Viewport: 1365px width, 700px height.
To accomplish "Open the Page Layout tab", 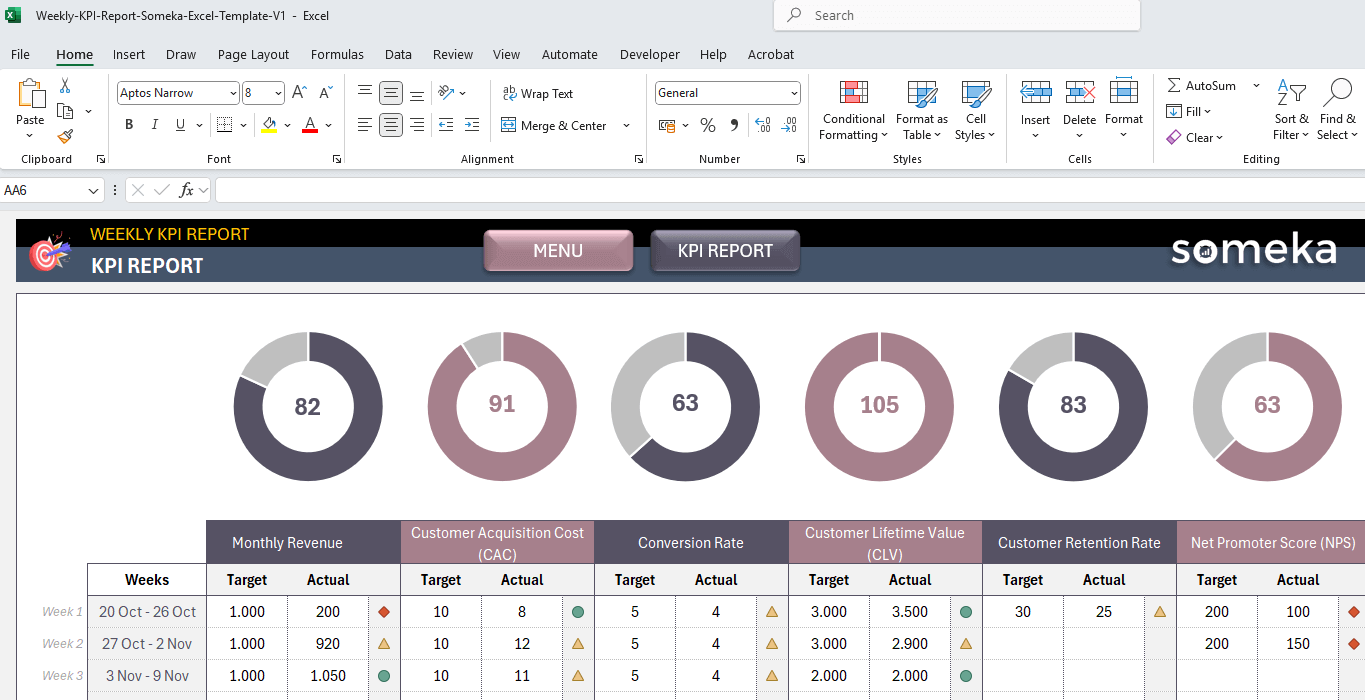I will 253,55.
